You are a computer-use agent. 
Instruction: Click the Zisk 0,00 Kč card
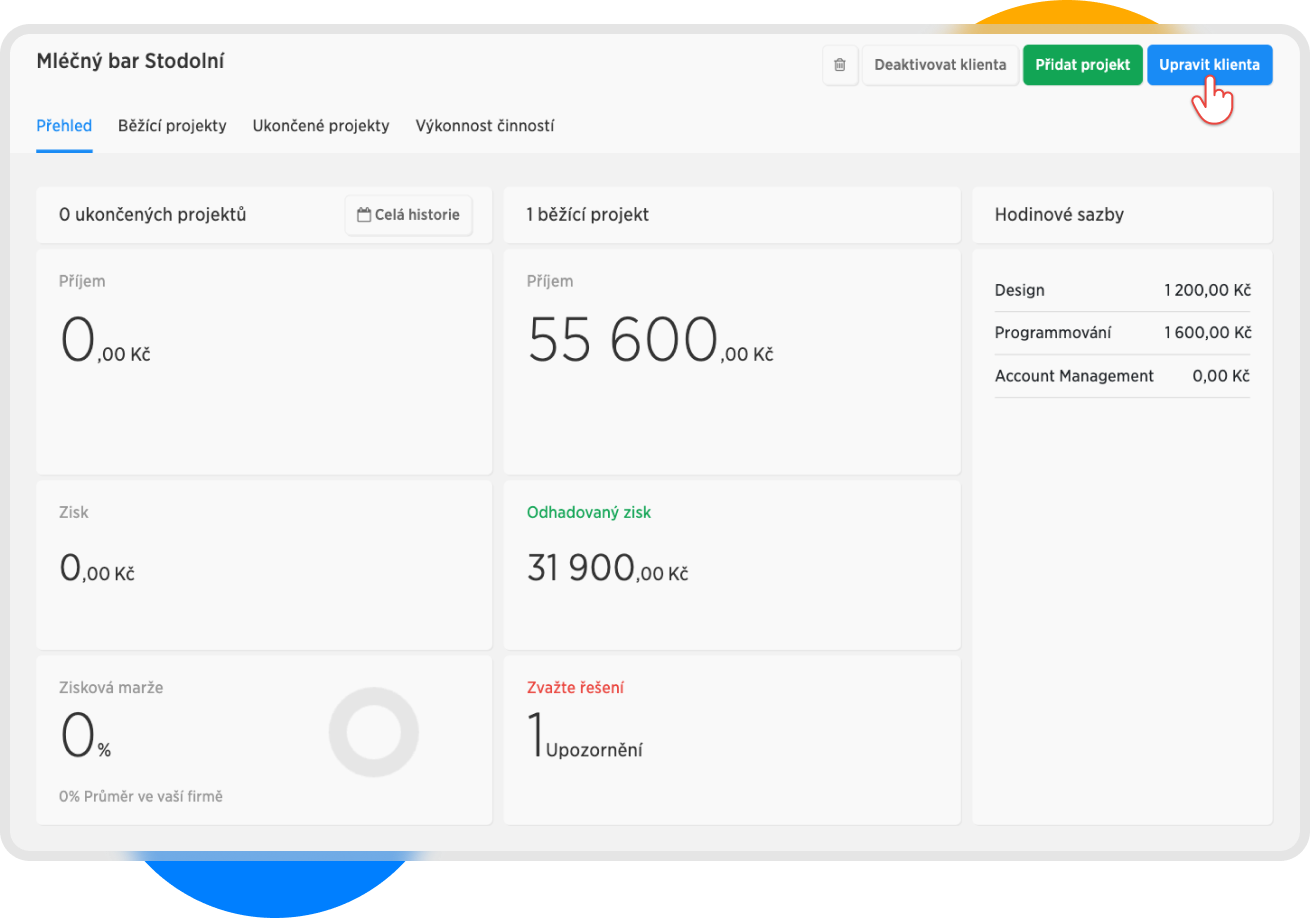pyautogui.click(x=264, y=565)
